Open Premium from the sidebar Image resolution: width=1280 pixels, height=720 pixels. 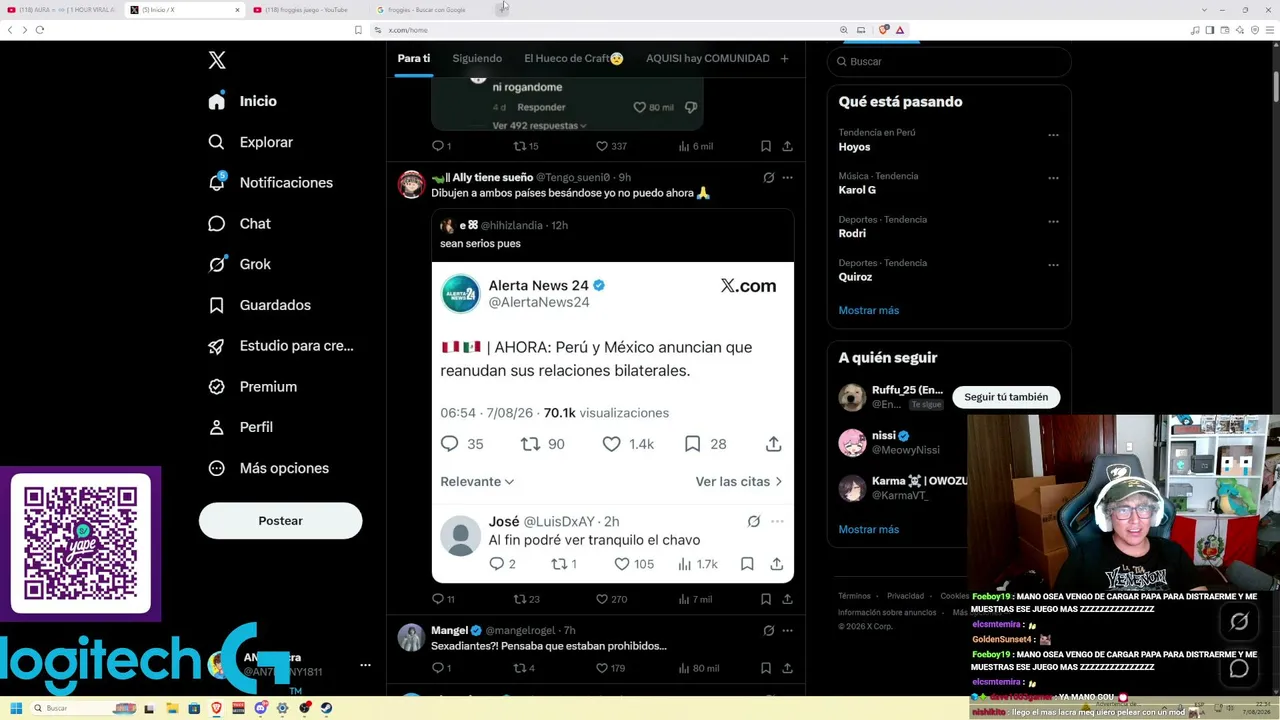pyautogui.click(x=253, y=387)
